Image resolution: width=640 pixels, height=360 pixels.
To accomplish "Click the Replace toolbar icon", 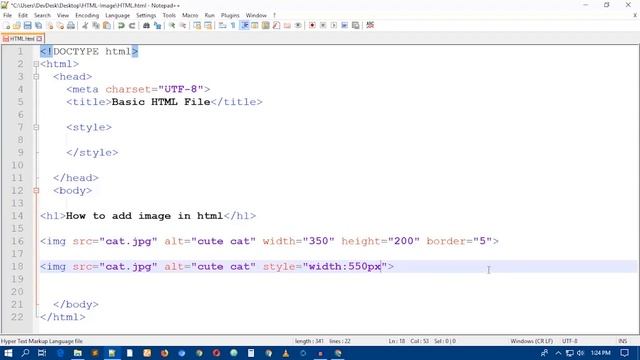I will pos(157,26).
